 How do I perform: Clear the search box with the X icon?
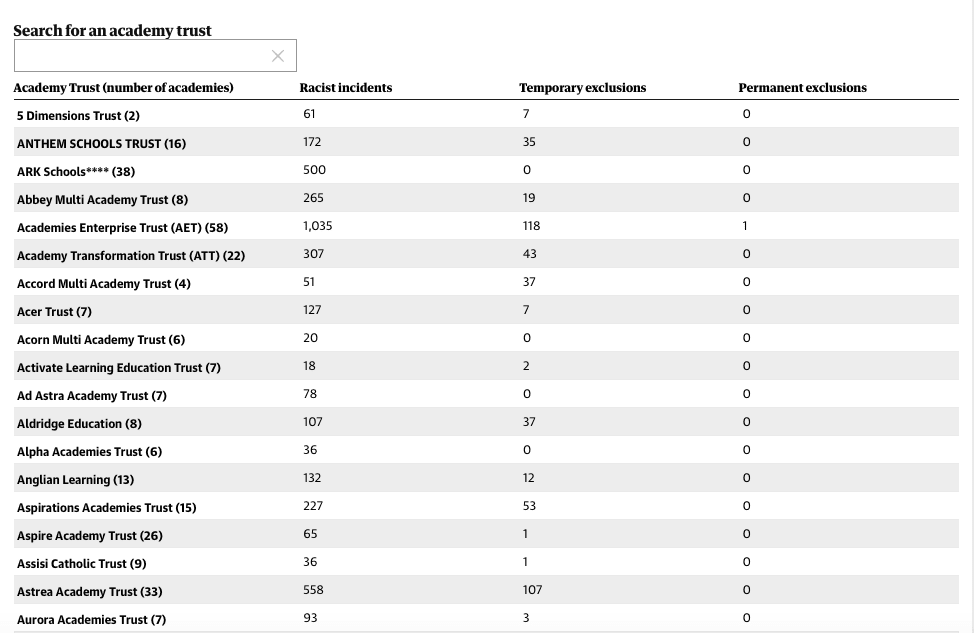pos(278,56)
